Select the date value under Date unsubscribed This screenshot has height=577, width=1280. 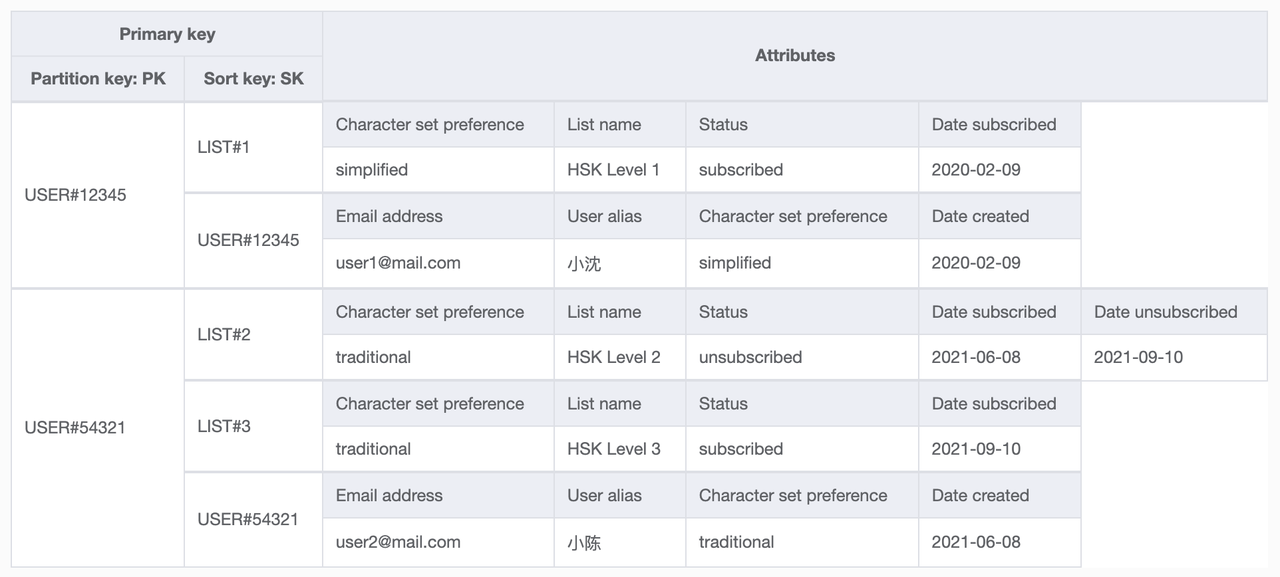1138,357
